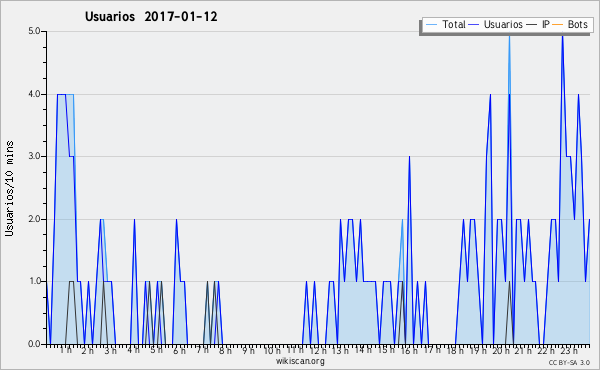Click the '5 h' x-axis label
The height and width of the screenshot is (370, 600).
pyautogui.click(x=157, y=350)
